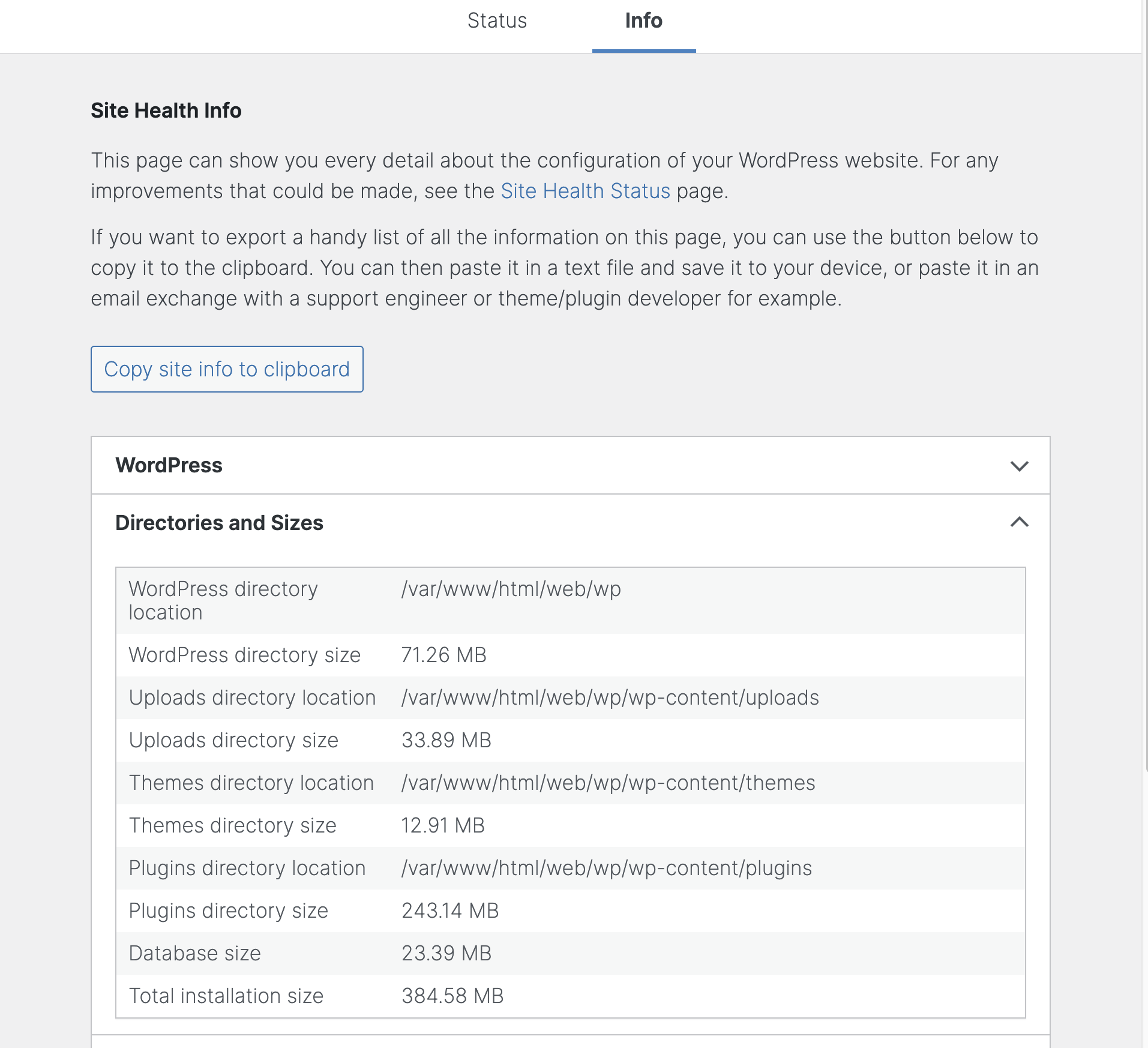1148x1048 pixels.
Task: Click the WordPress section header
Action: [169, 465]
